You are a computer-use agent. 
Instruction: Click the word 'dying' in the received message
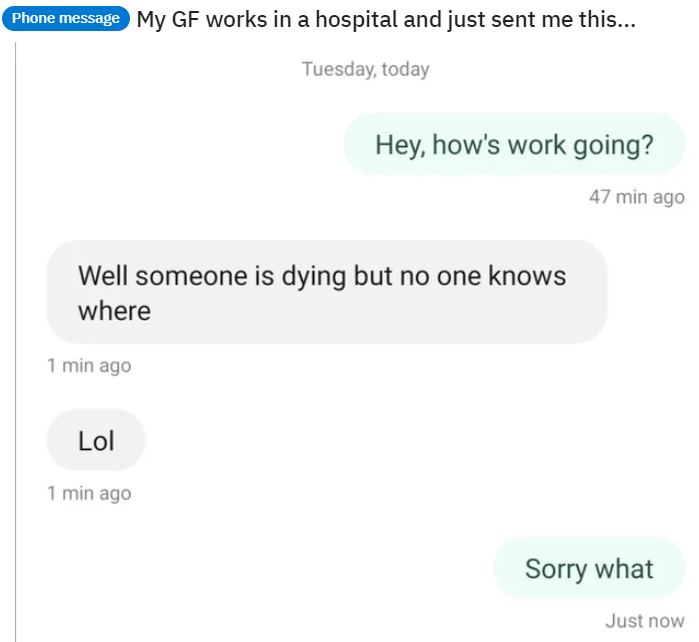314,276
